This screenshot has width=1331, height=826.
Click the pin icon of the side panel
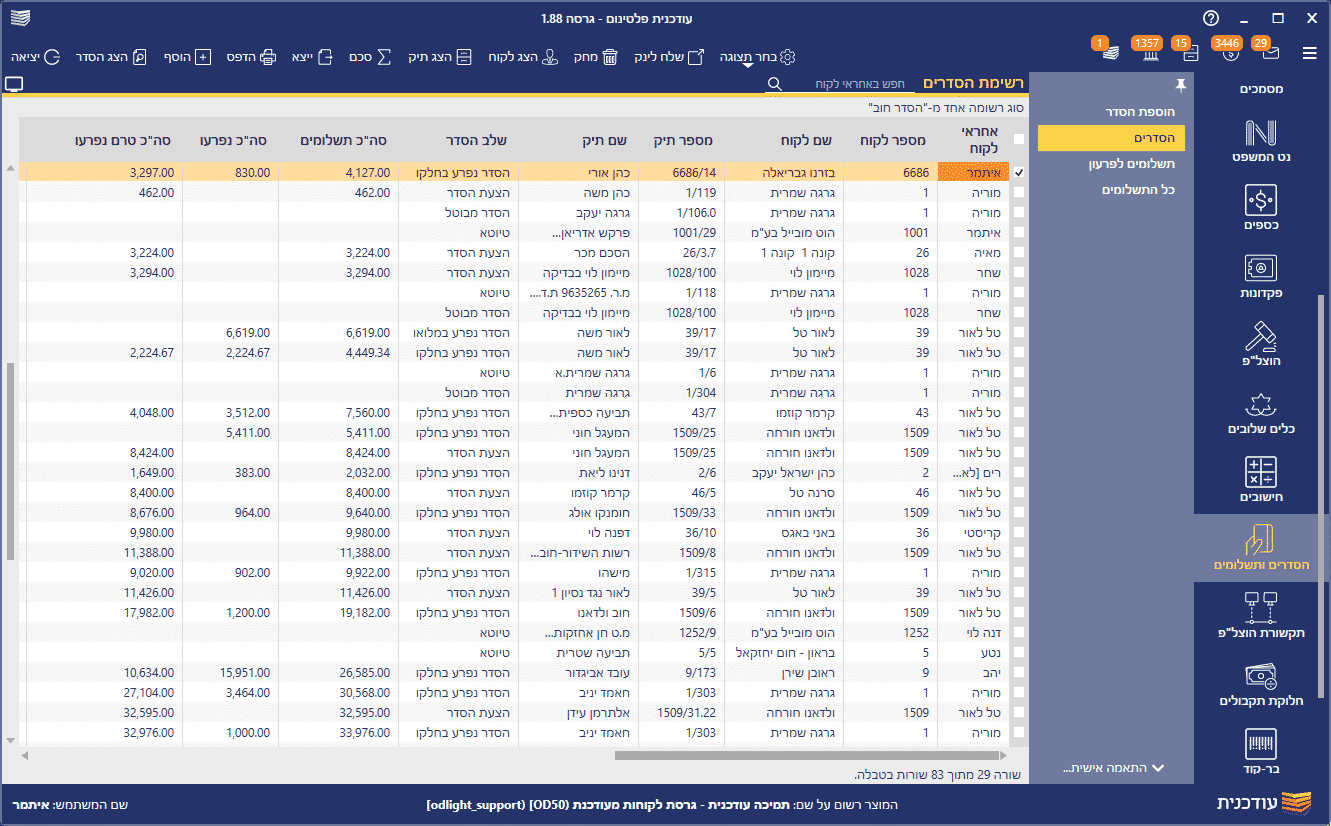1181,84
